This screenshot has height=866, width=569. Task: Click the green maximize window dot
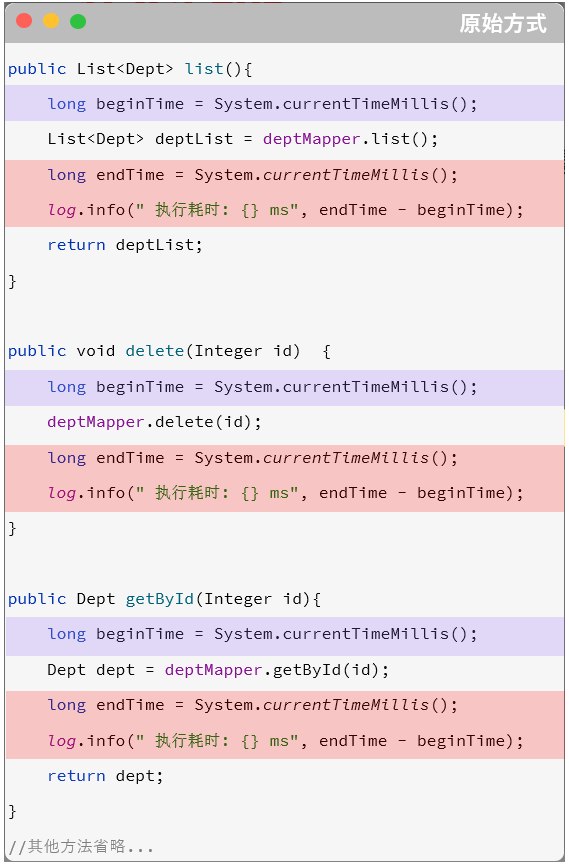click(78, 21)
